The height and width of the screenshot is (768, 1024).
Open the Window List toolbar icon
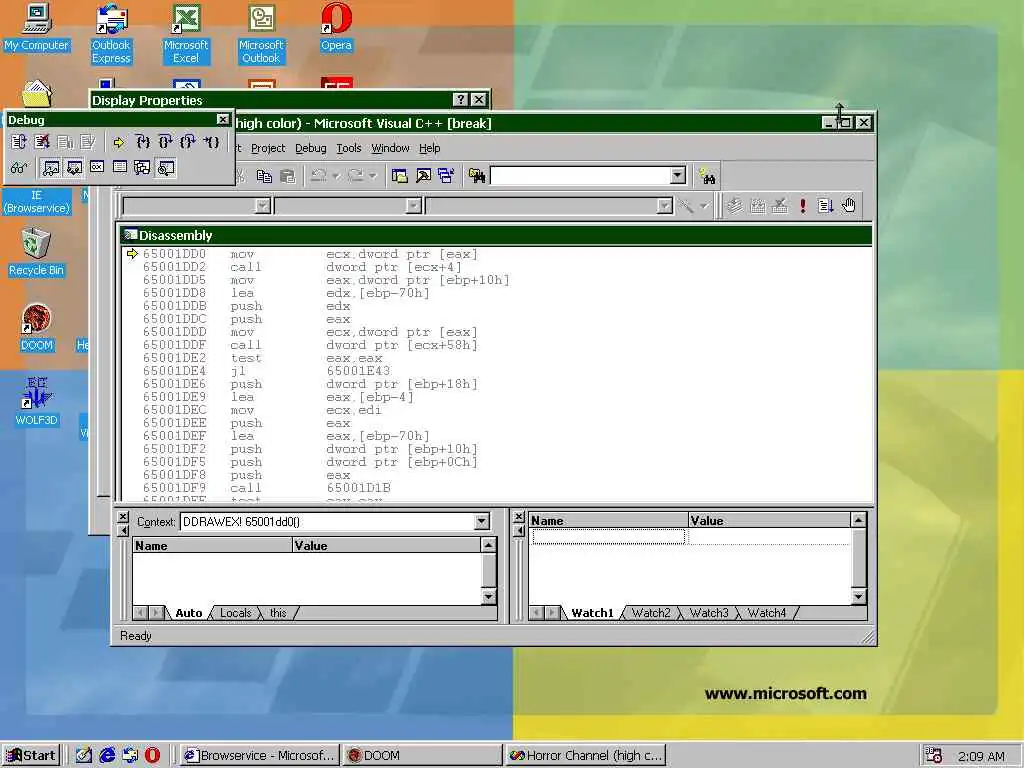pos(446,176)
